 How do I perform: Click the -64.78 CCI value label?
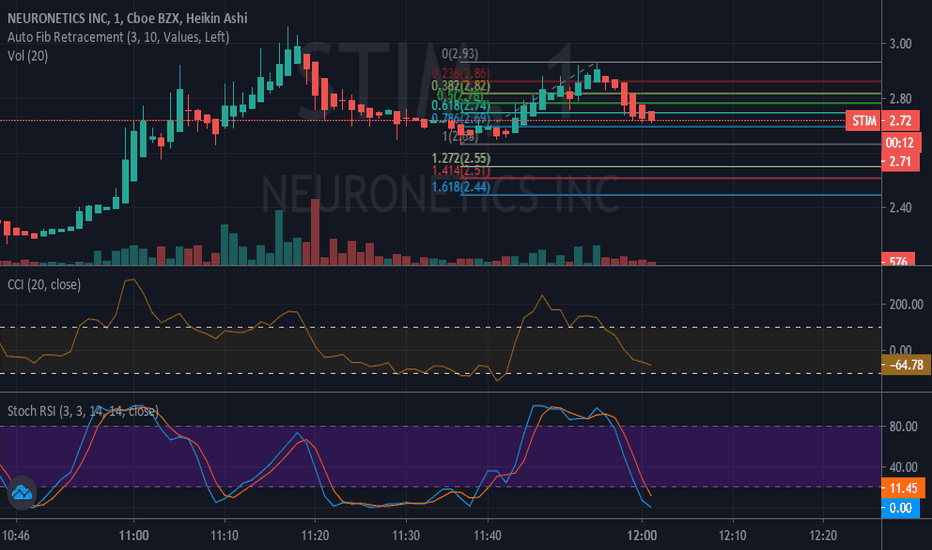(x=906, y=364)
